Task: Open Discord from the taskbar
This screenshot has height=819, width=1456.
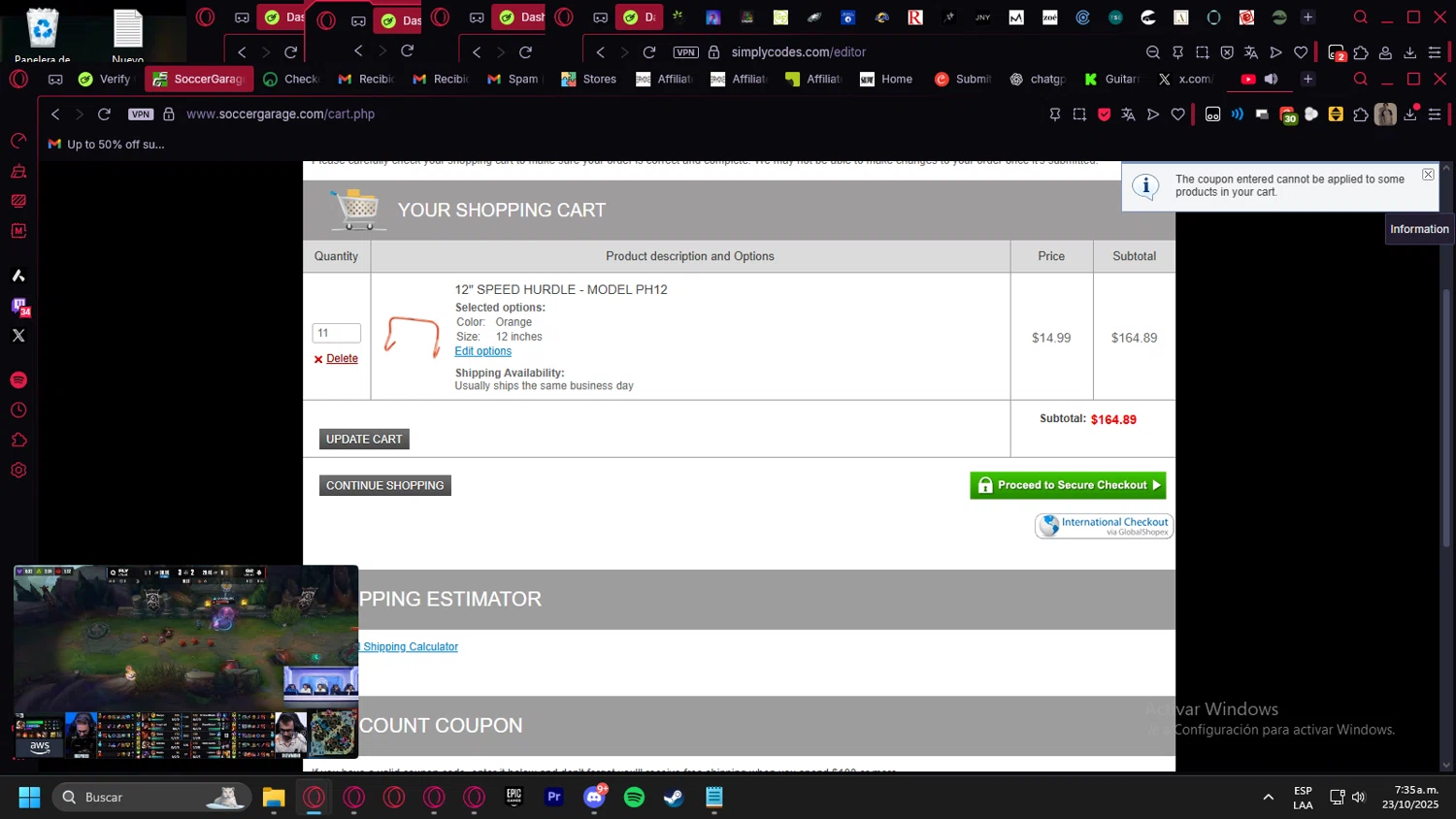Action: click(594, 797)
